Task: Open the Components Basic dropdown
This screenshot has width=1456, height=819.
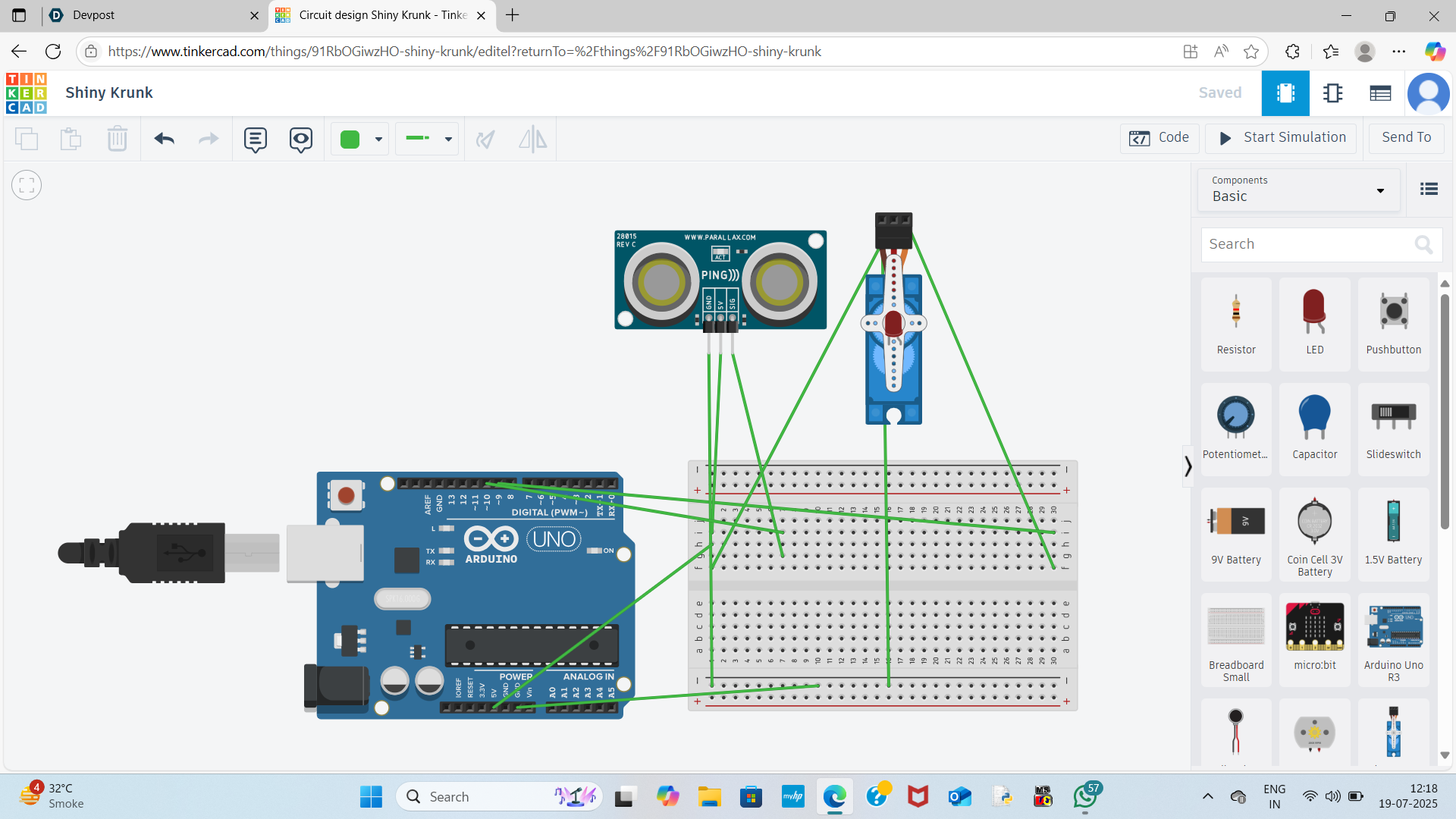Action: point(1298,189)
